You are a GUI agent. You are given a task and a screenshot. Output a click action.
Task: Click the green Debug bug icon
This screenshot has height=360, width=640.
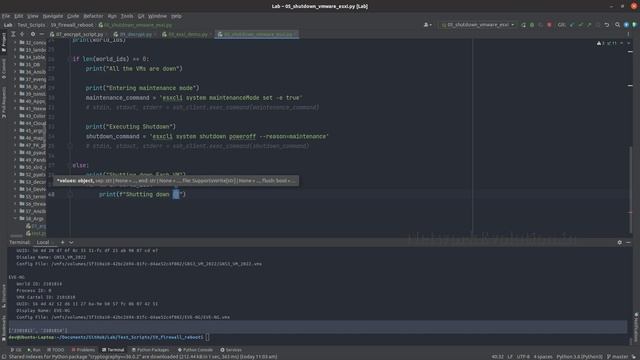click(532, 25)
